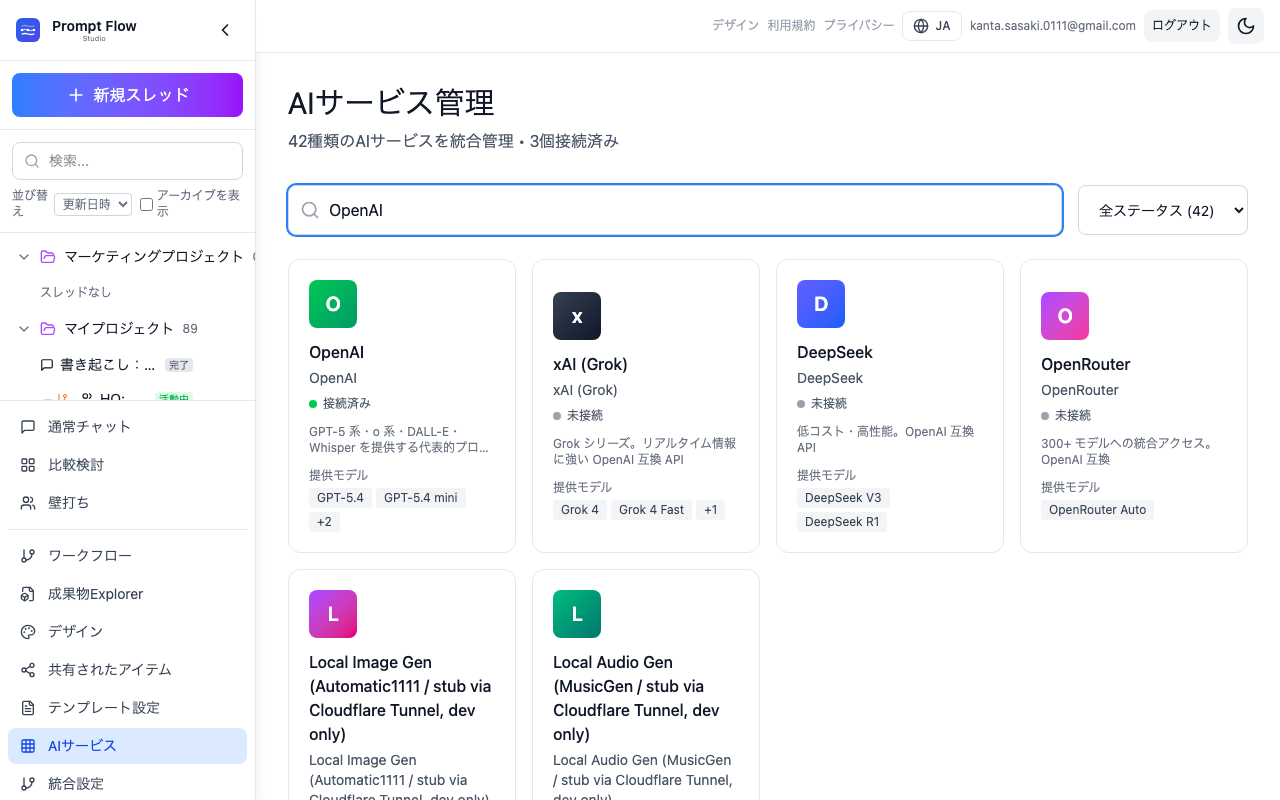Viewport: 1280px width, 800px height.
Task: Open the DeepSeek card title
Action: tap(835, 352)
